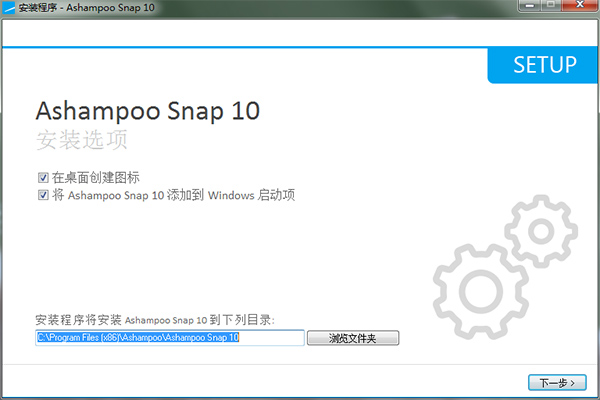Screen dimensions: 600x400
Task: Click the Ashampoo Snap 10 product title
Action: pyautogui.click(x=148, y=111)
